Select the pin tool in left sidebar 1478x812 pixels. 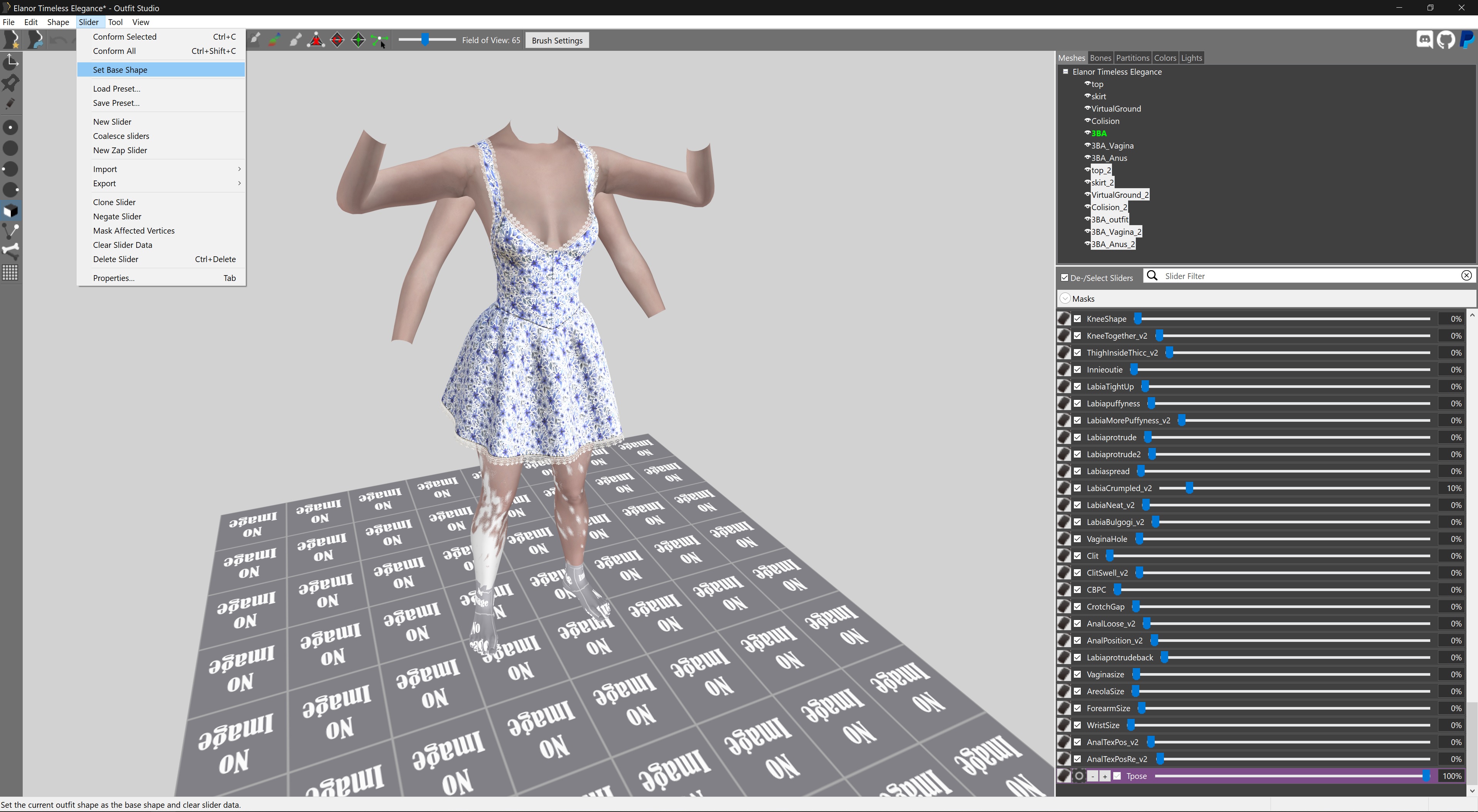pyautogui.click(x=10, y=83)
